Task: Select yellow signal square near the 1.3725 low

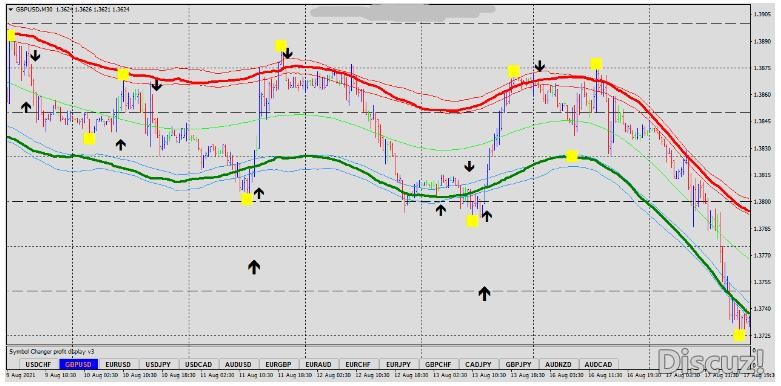Action: pyautogui.click(x=739, y=335)
